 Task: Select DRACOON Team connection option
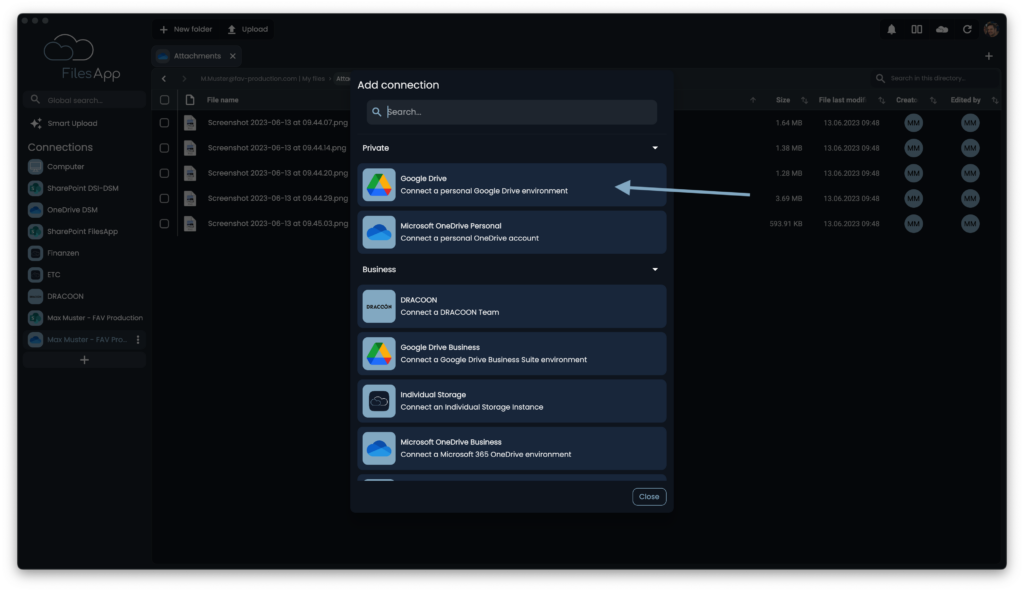[512, 306]
